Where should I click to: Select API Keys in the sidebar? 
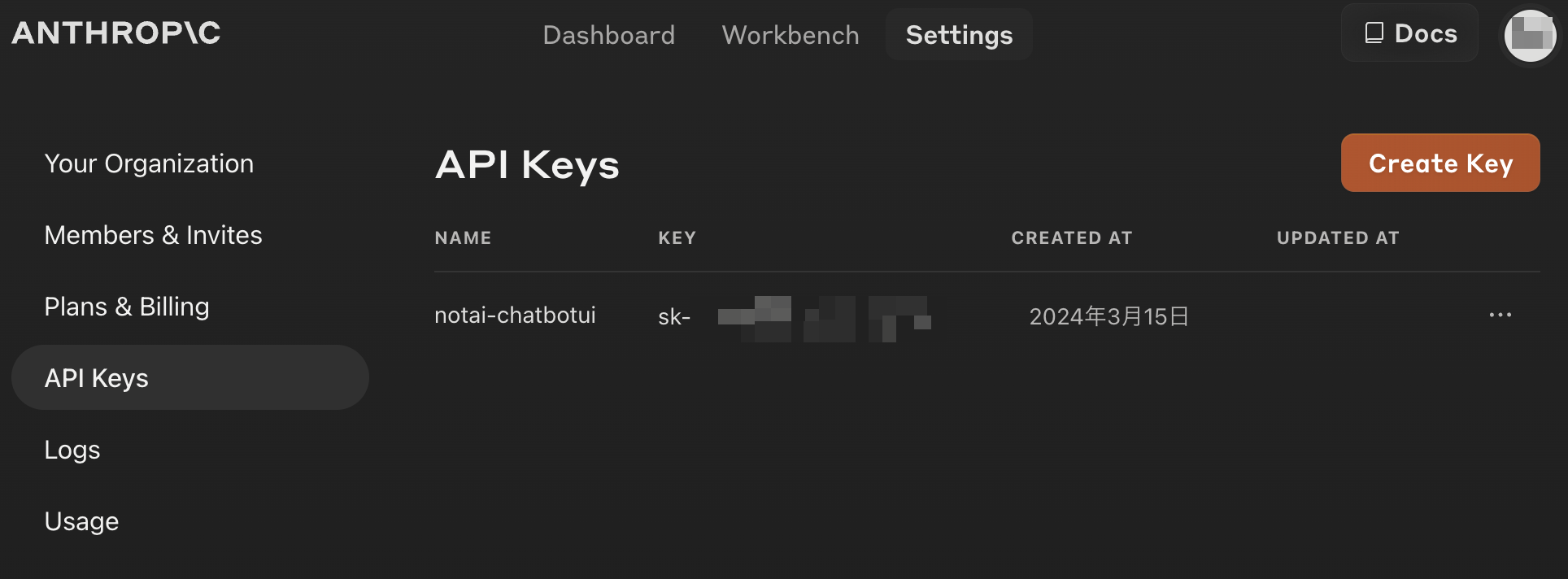[x=96, y=378]
